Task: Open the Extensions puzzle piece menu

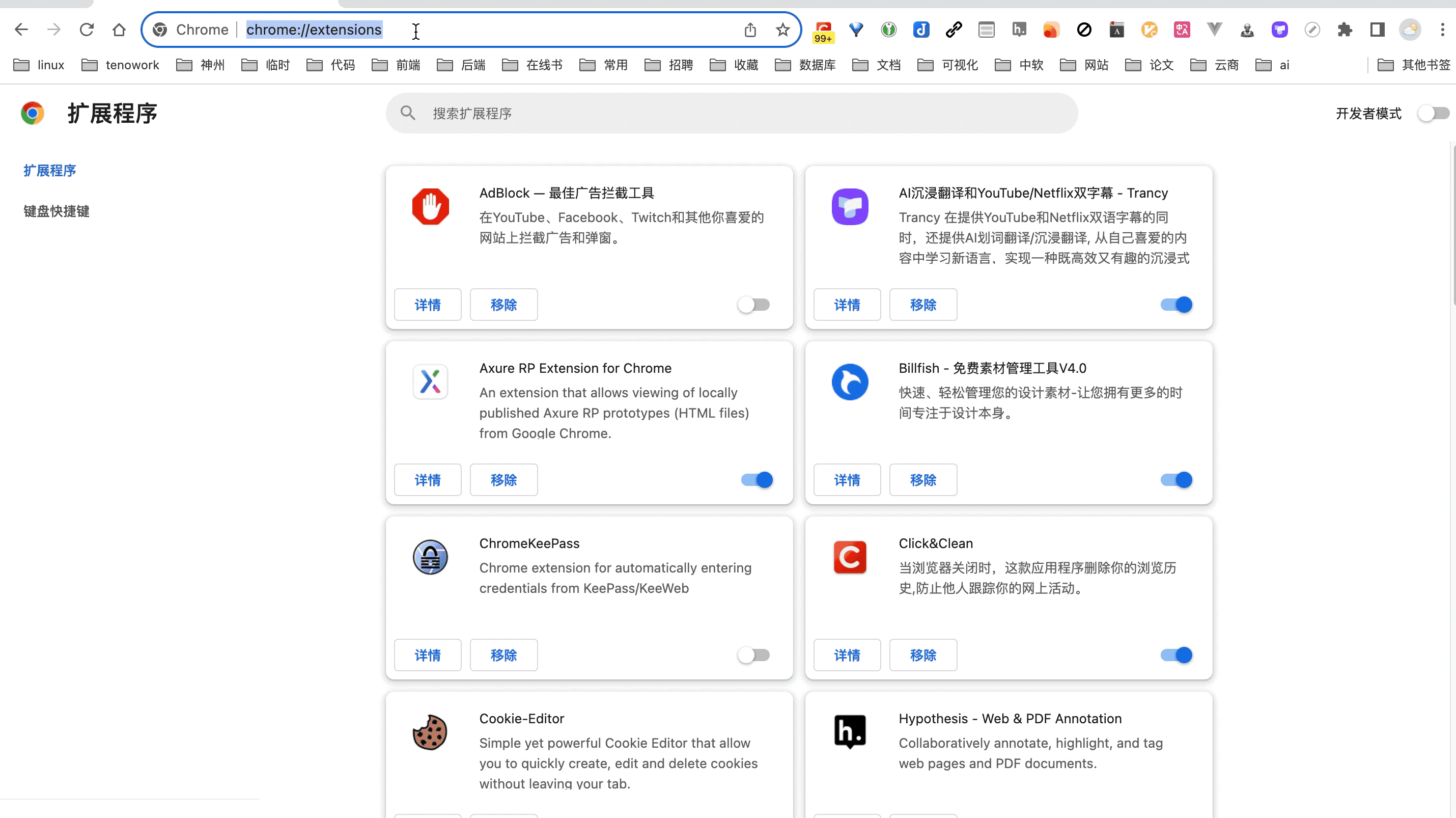Action: point(1345,30)
